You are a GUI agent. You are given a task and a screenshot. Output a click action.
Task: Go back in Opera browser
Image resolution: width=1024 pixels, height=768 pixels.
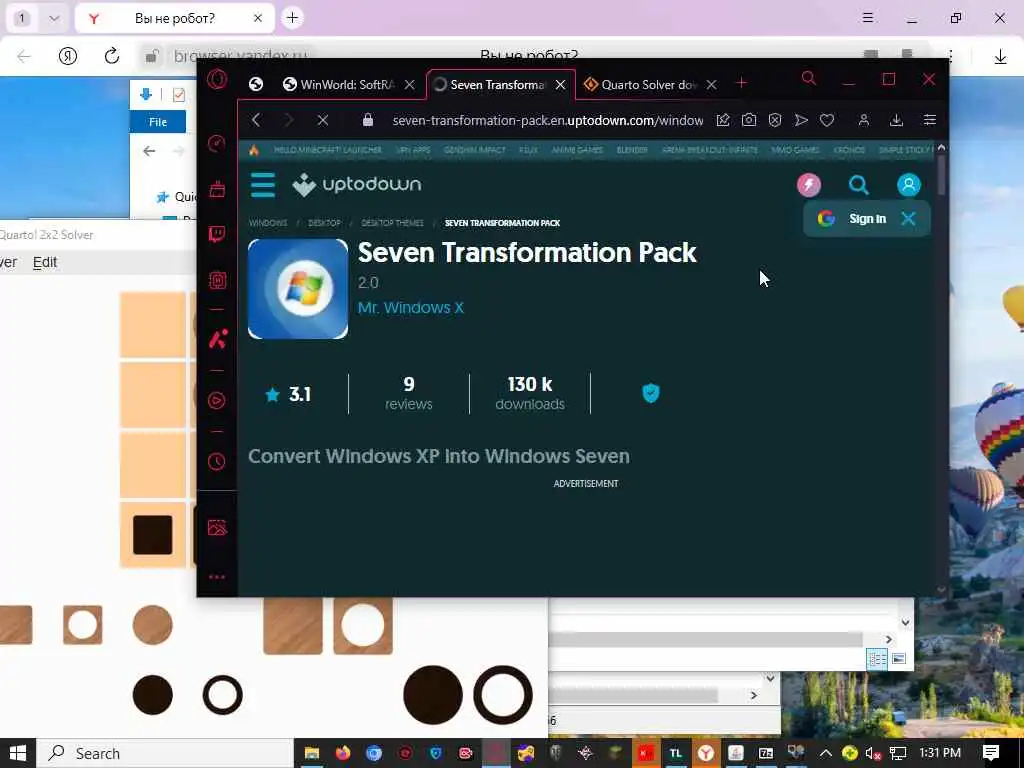coord(256,120)
